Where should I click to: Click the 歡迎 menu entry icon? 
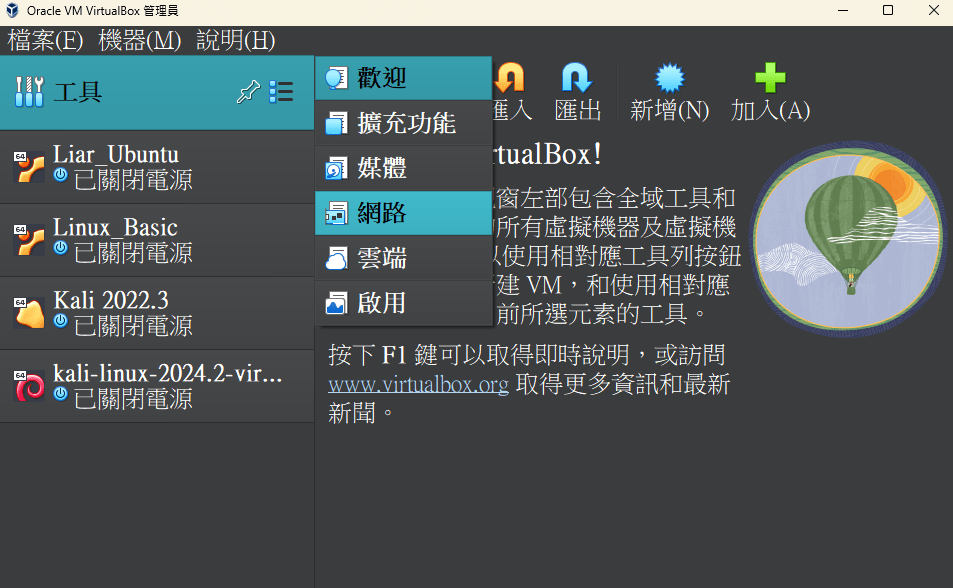(336, 78)
